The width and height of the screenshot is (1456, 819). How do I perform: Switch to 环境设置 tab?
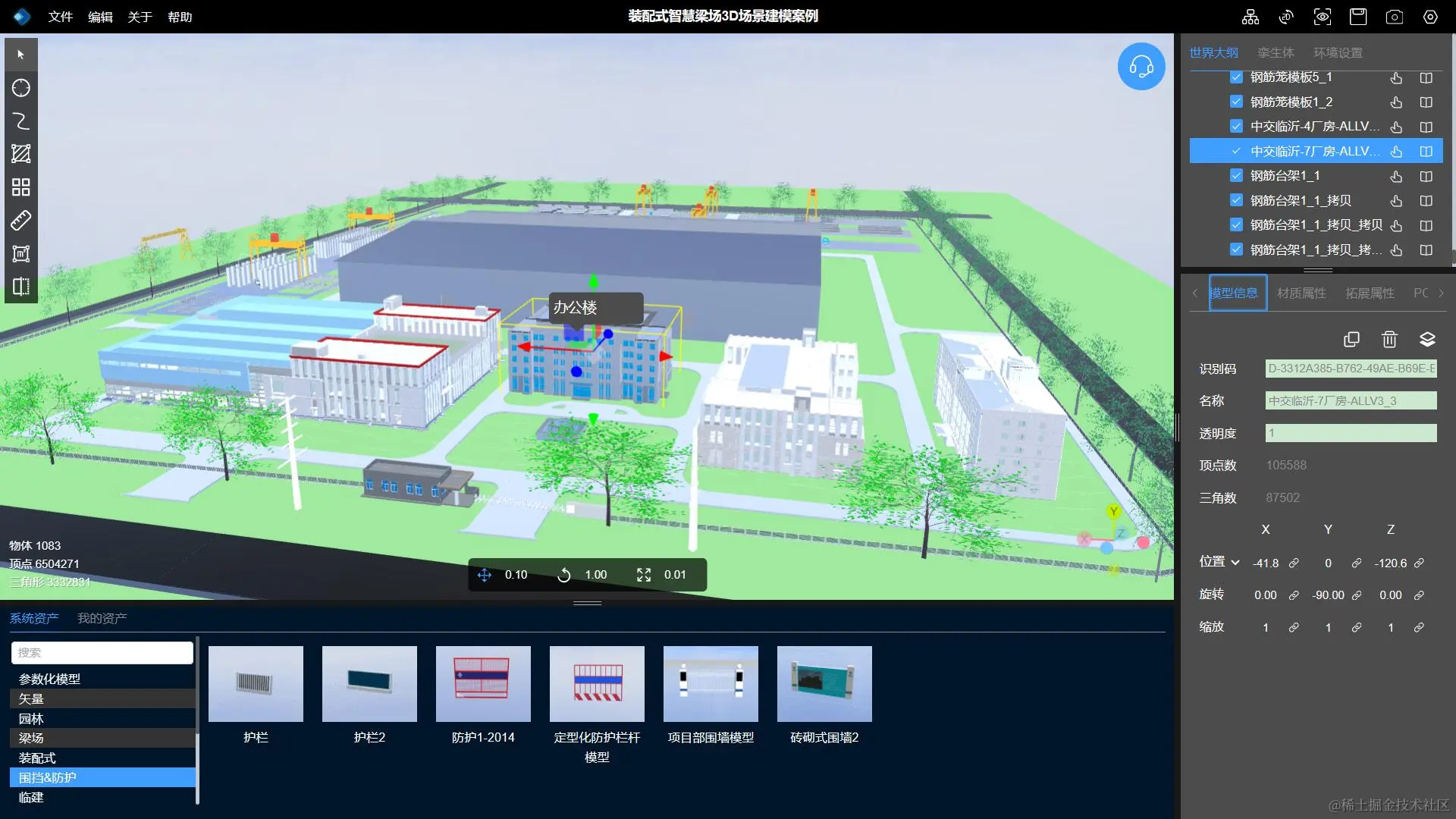1338,53
